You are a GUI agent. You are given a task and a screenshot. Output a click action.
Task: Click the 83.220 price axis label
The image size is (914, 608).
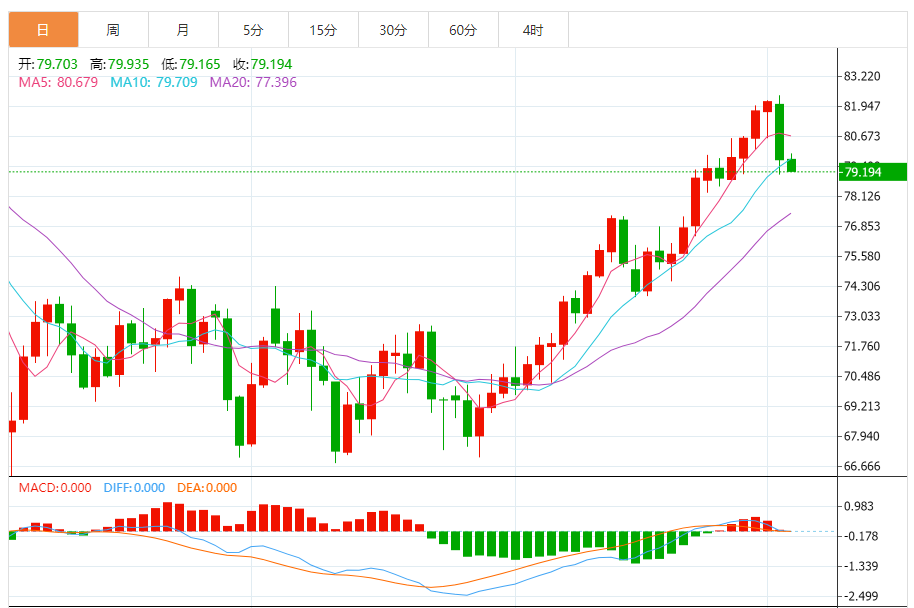[862, 76]
